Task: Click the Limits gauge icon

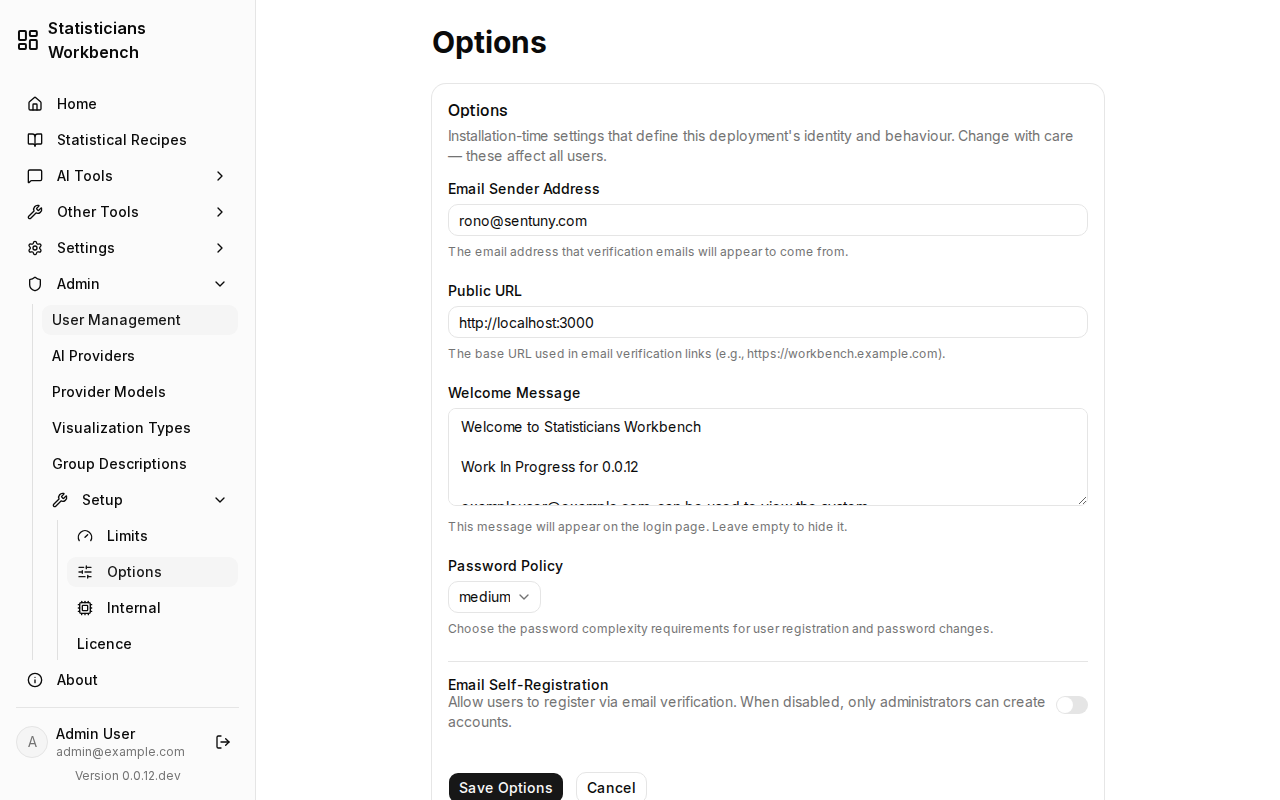Action: click(85, 536)
